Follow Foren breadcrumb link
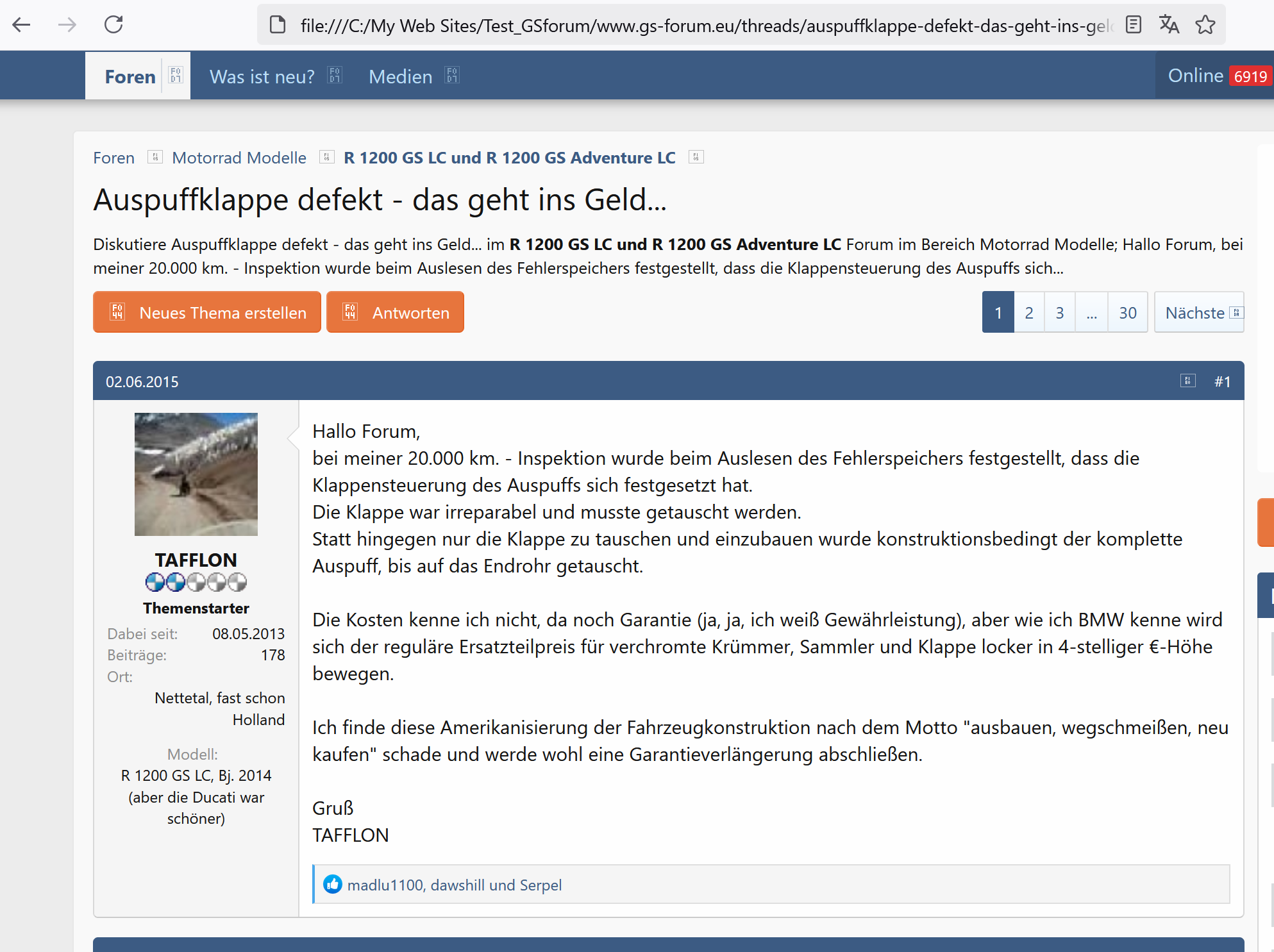The width and height of the screenshot is (1274, 952). (x=114, y=158)
